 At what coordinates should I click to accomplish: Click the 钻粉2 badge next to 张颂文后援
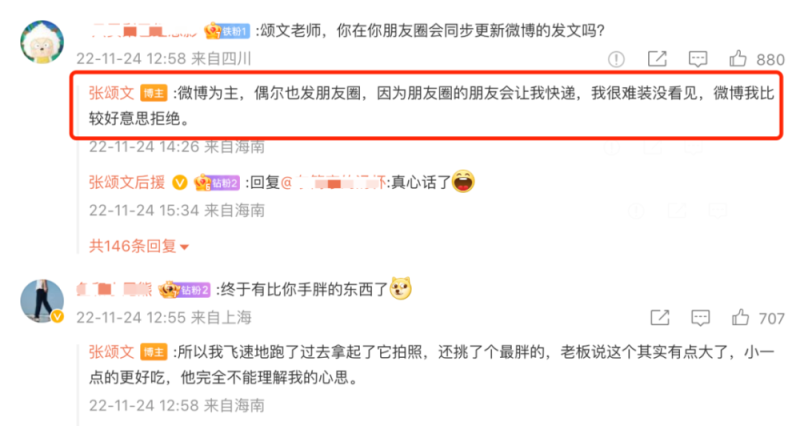point(217,183)
